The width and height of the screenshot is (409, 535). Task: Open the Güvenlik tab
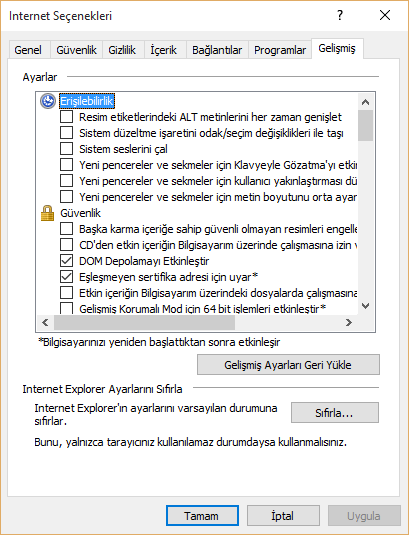[76, 50]
